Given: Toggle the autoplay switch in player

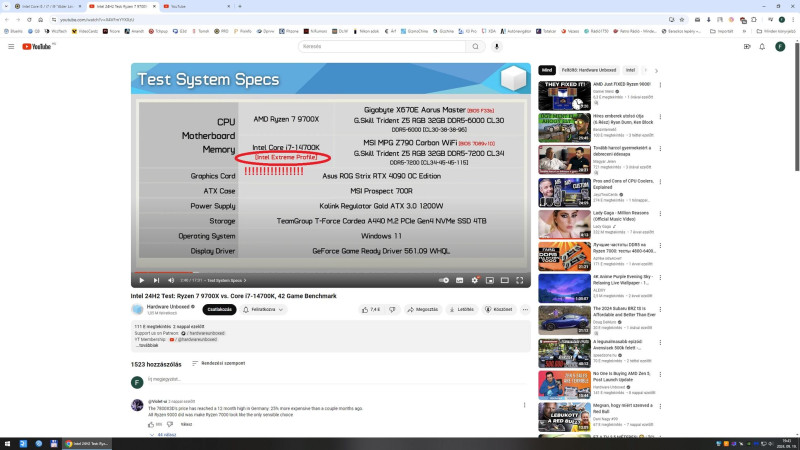Looking at the screenshot, I should (x=444, y=280).
